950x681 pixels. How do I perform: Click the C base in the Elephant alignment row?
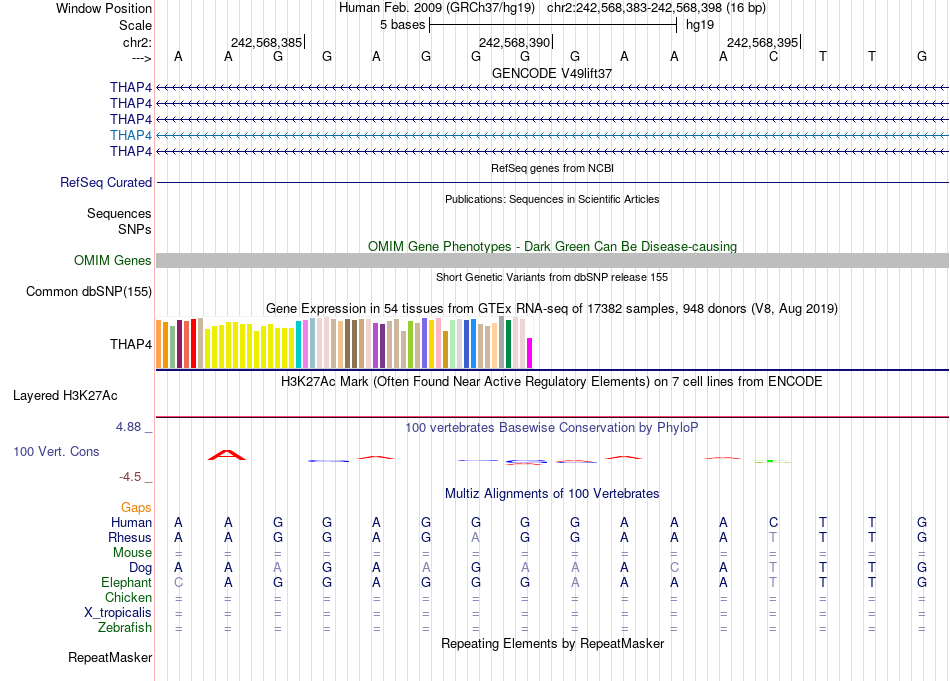point(178,582)
